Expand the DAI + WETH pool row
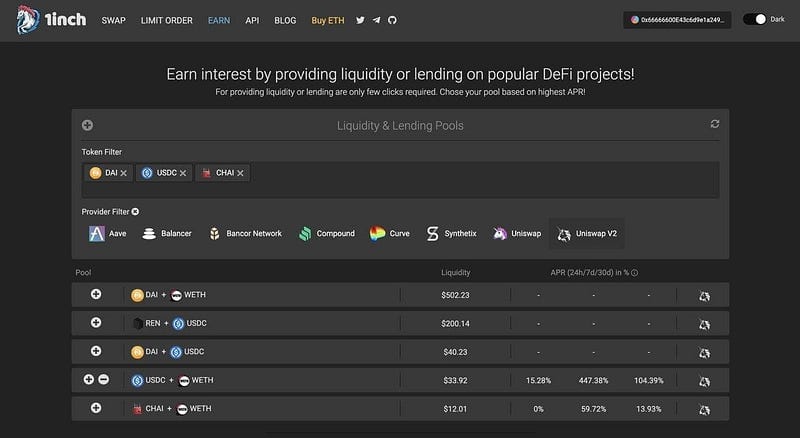This screenshot has width=800, height=438. coord(96,295)
